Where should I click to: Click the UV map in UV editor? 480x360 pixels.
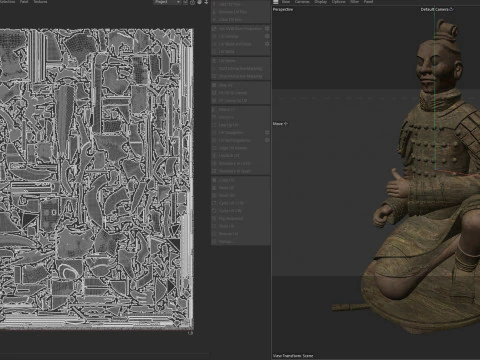pyautogui.click(x=97, y=179)
